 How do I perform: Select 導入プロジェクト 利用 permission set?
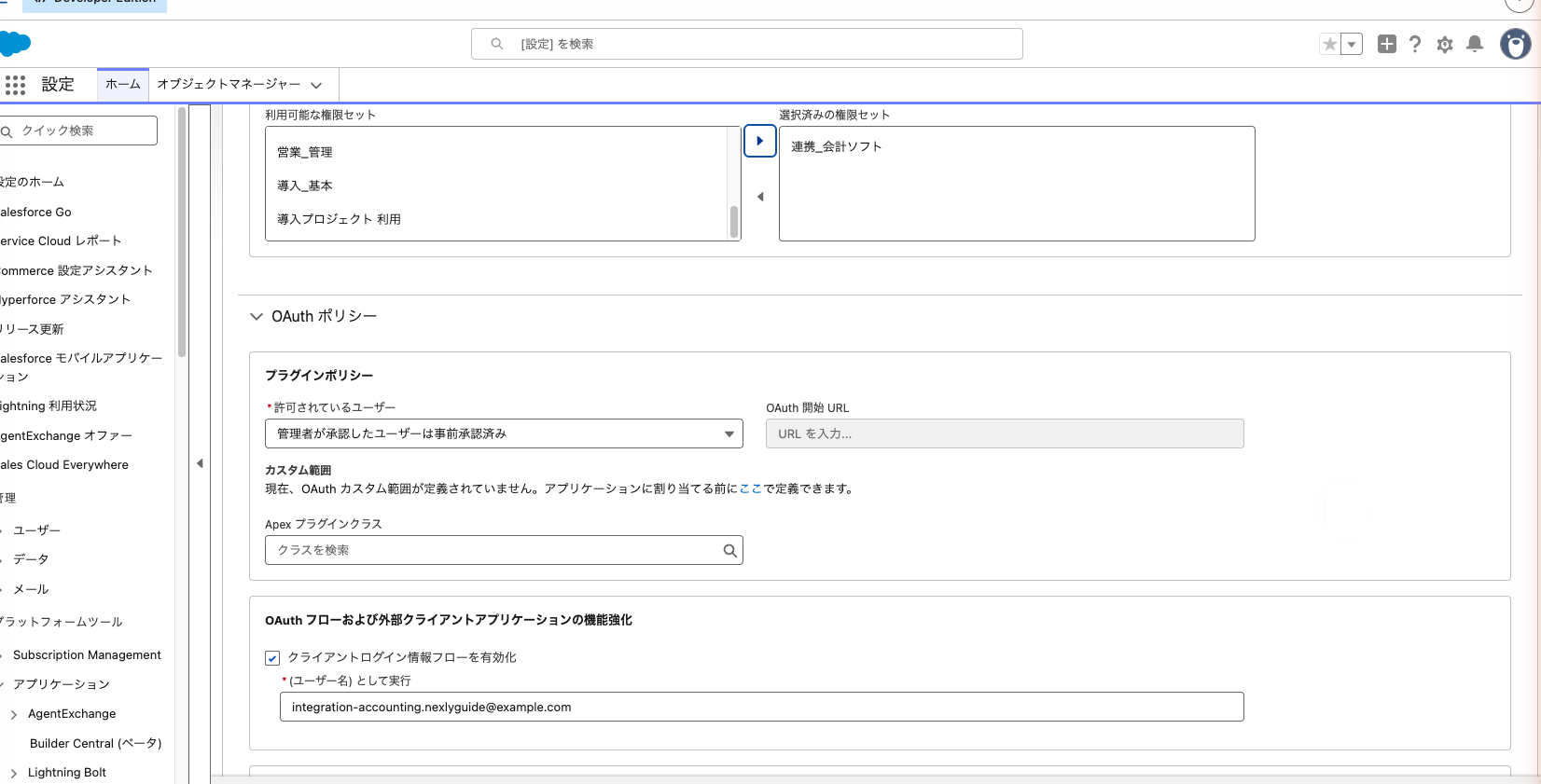(339, 219)
